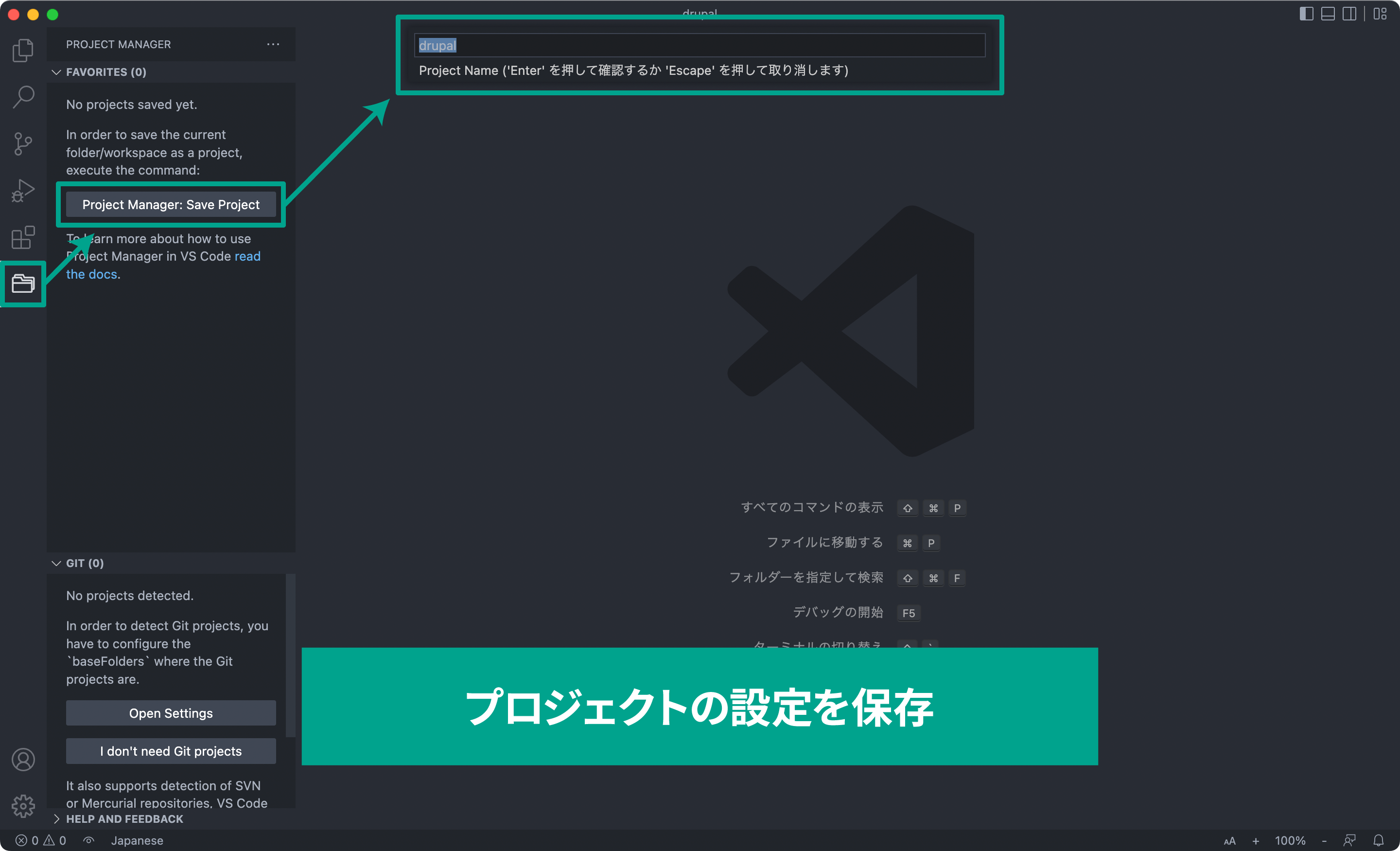Viewport: 1400px width, 851px height.
Task: Toggle secondary side bar layout icon
Action: tap(1349, 14)
